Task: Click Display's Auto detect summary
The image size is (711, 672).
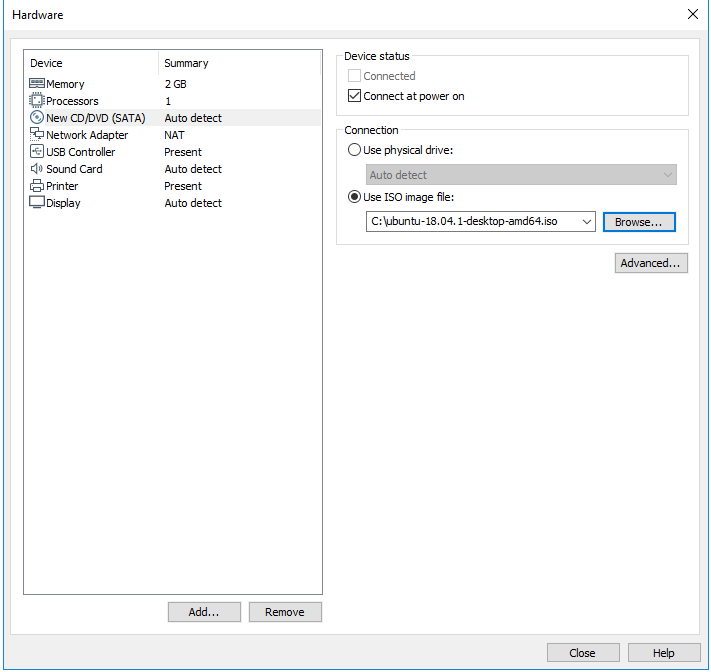Action: 193,203
